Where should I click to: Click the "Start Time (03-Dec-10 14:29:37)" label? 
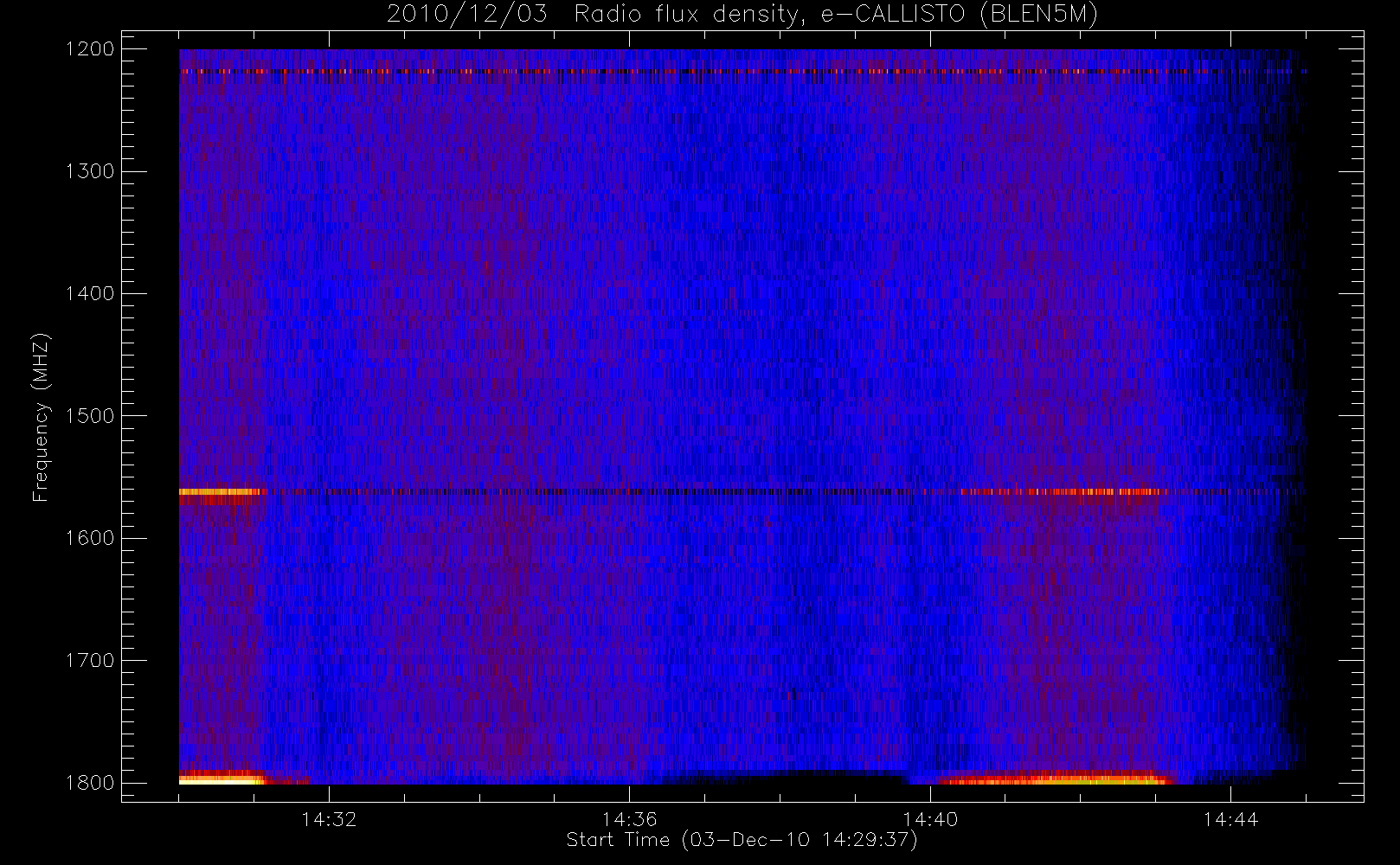[x=742, y=840]
